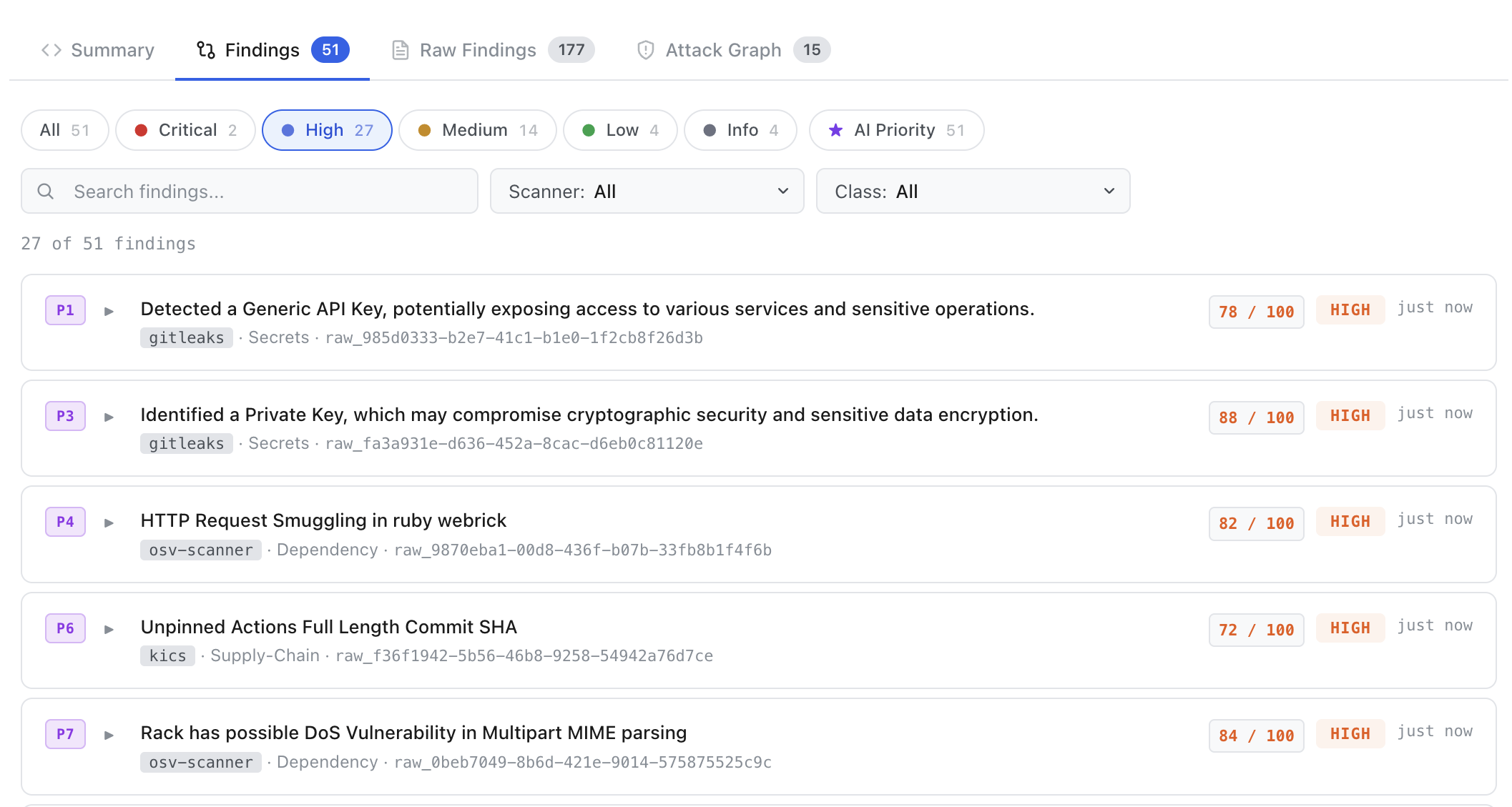Filter findings by Medium severity

point(478,130)
